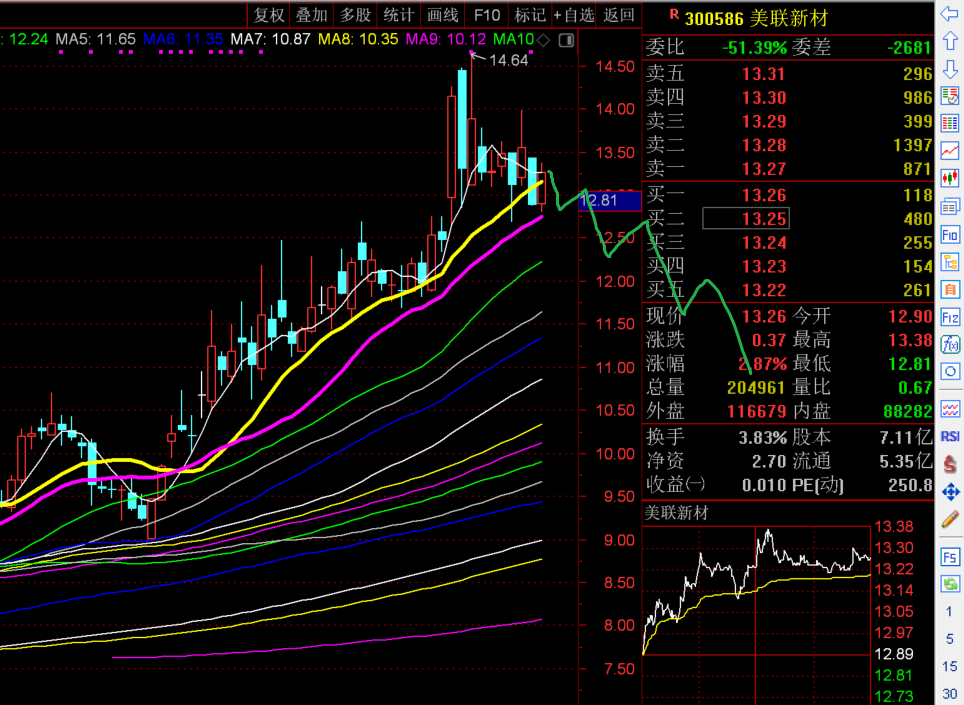Click the F10 company info sidebar icon
This screenshot has width=964, height=705.
(x=950, y=234)
